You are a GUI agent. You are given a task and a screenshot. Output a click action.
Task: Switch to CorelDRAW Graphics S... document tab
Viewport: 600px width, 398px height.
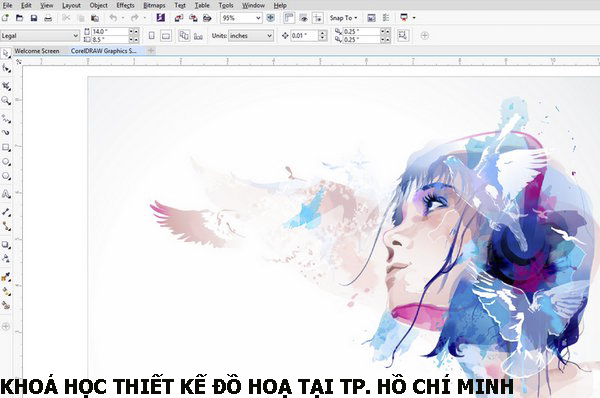tap(103, 51)
